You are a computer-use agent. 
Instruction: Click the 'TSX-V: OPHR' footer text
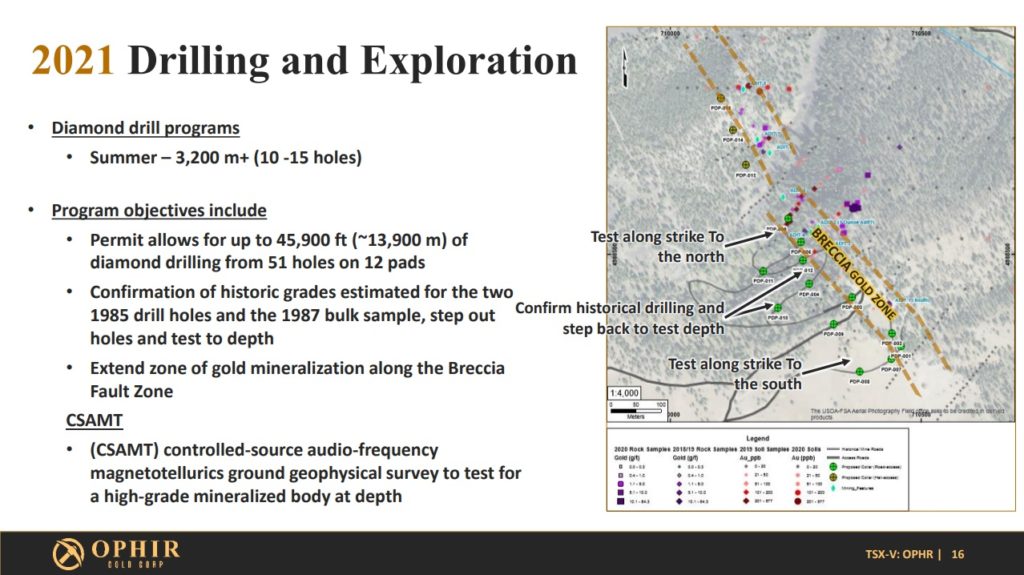tap(899, 554)
